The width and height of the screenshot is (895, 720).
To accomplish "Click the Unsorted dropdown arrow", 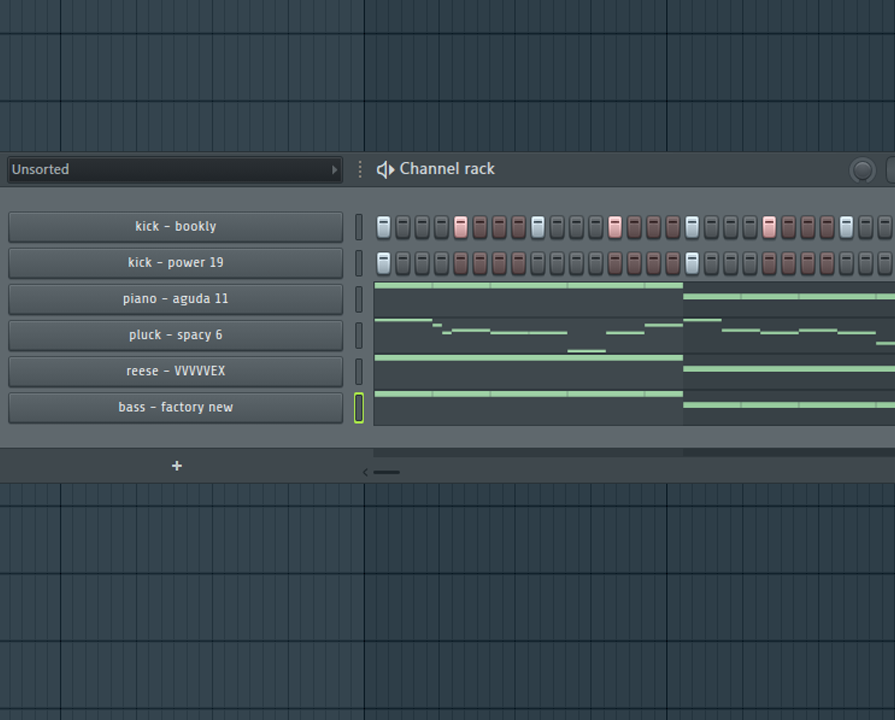I will pos(334,170).
